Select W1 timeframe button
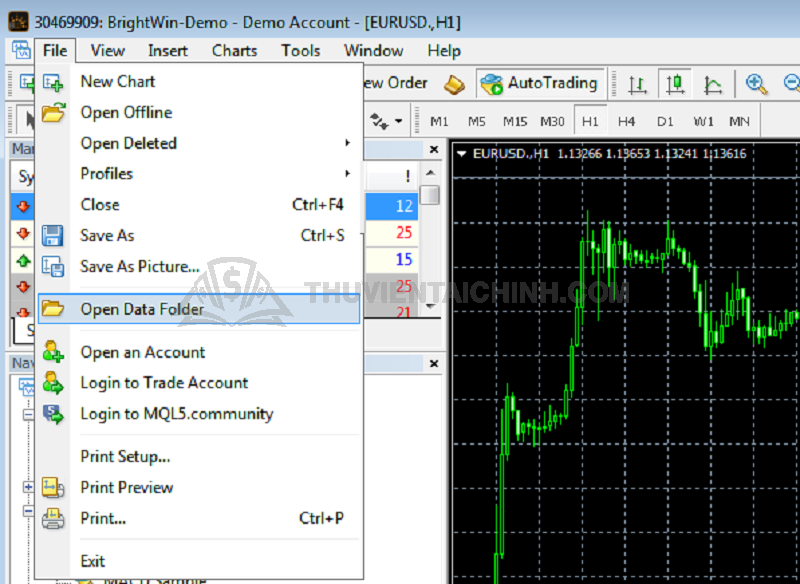This screenshot has width=800, height=584. pyautogui.click(x=703, y=121)
